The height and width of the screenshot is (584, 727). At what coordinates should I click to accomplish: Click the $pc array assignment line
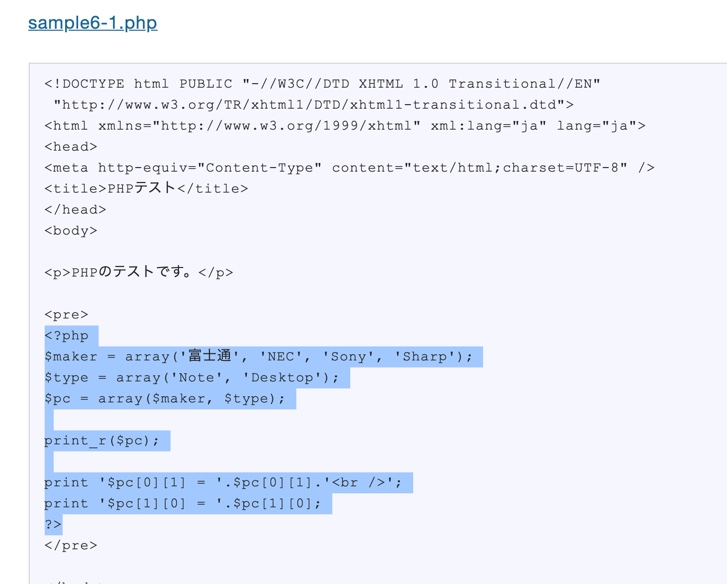(164, 398)
